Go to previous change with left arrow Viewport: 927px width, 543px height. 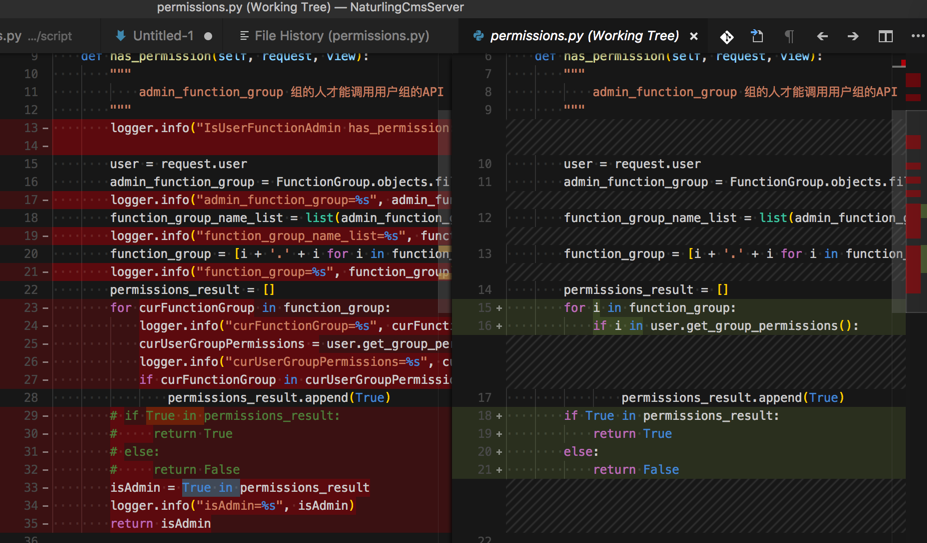tap(822, 37)
